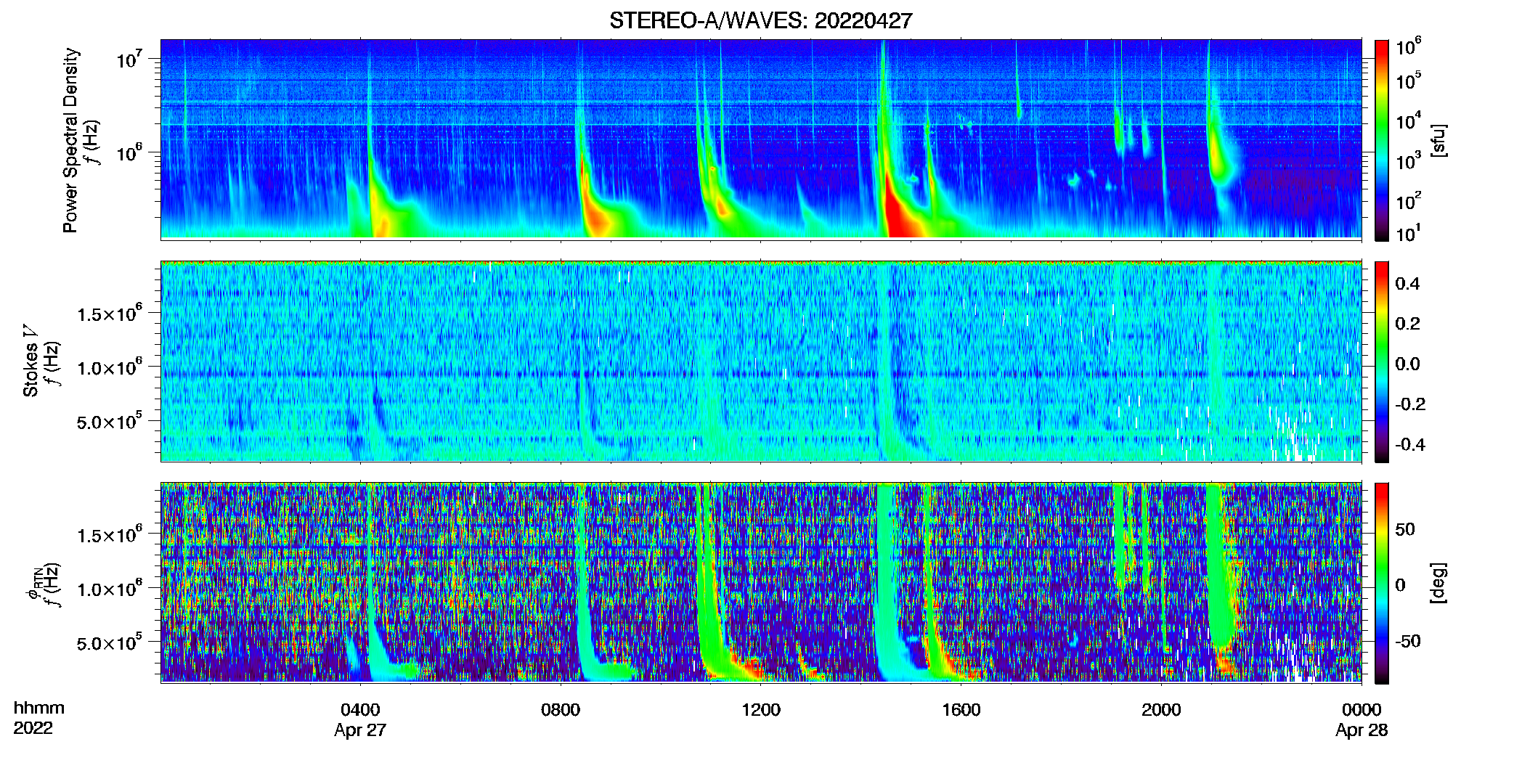This screenshot has height=784, width=1522.
Task: Click the 0000 time tick label
Action: 1362,709
